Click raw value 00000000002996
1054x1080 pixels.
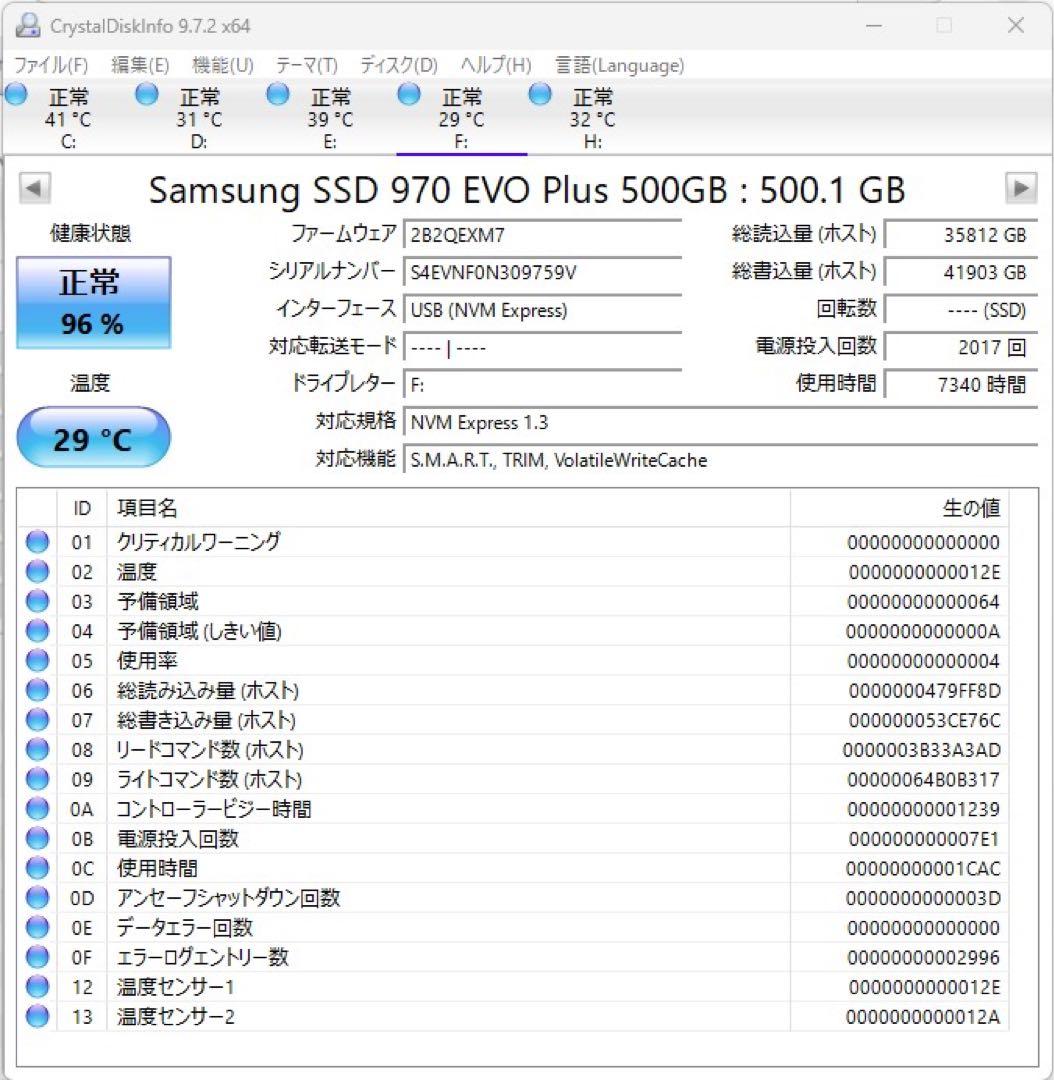924,957
